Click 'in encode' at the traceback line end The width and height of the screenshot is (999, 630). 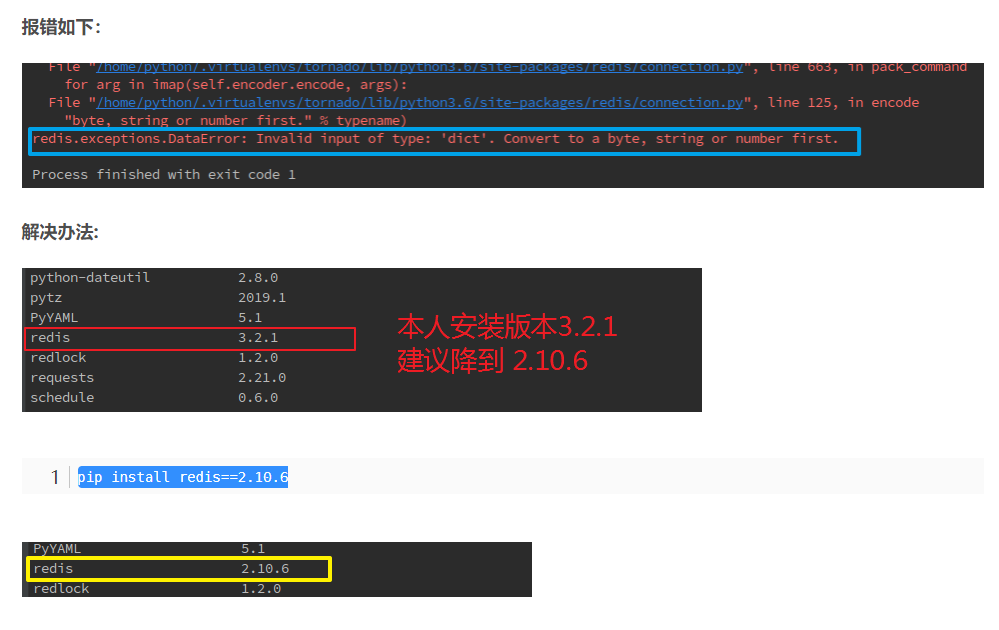[x=883, y=103]
